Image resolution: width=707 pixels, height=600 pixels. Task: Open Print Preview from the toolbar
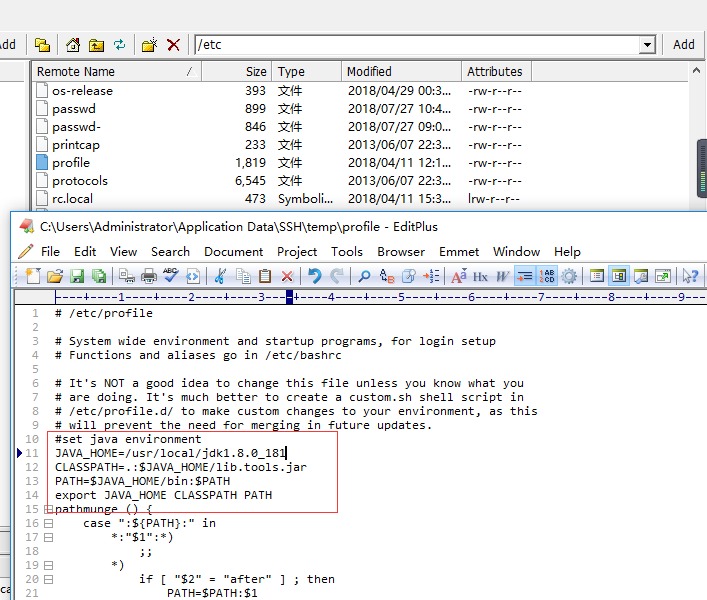127,276
